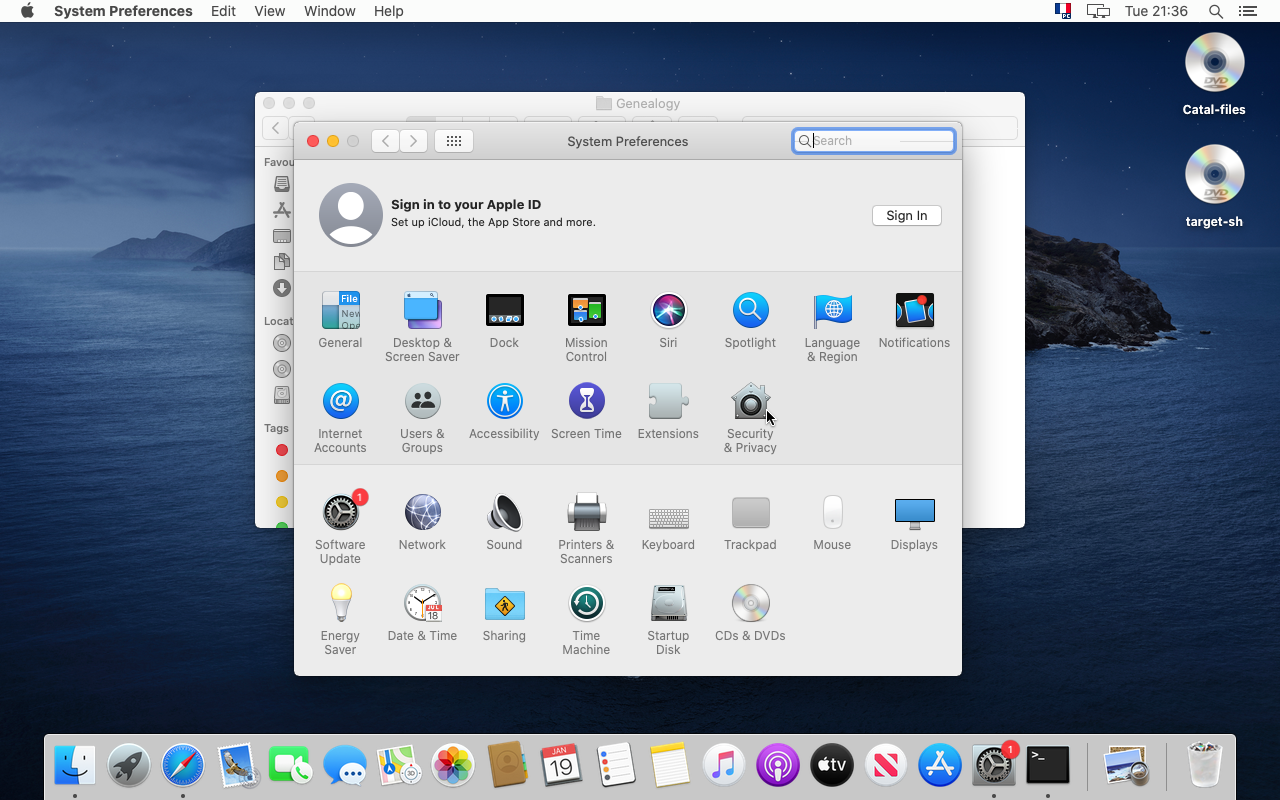Open Users & Groups preferences
Image resolution: width=1280 pixels, height=800 pixels.
422,418
